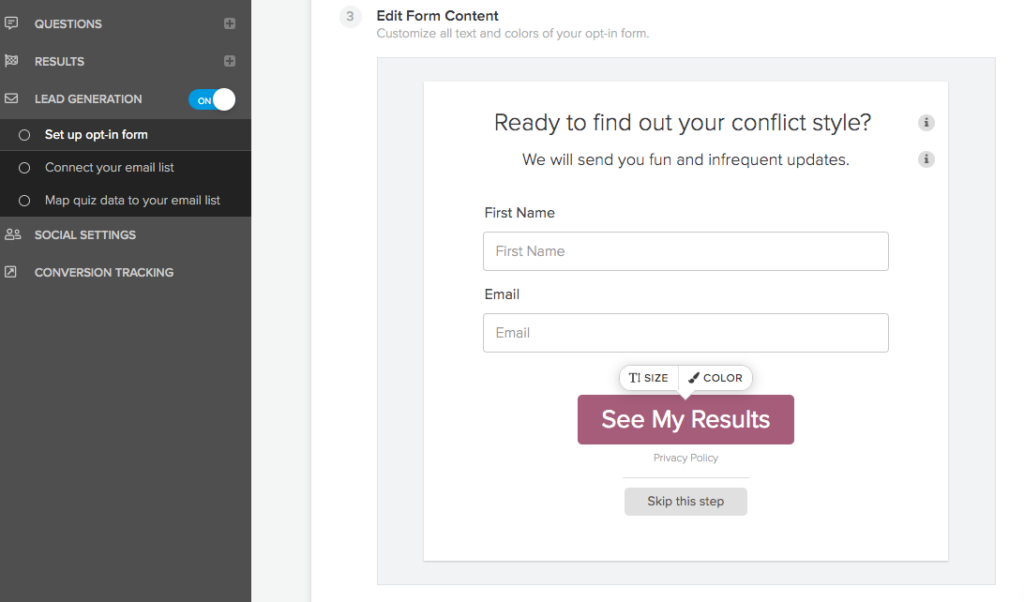Click the Skip this step button
Viewport: 1024px width, 602px height.
(685, 501)
